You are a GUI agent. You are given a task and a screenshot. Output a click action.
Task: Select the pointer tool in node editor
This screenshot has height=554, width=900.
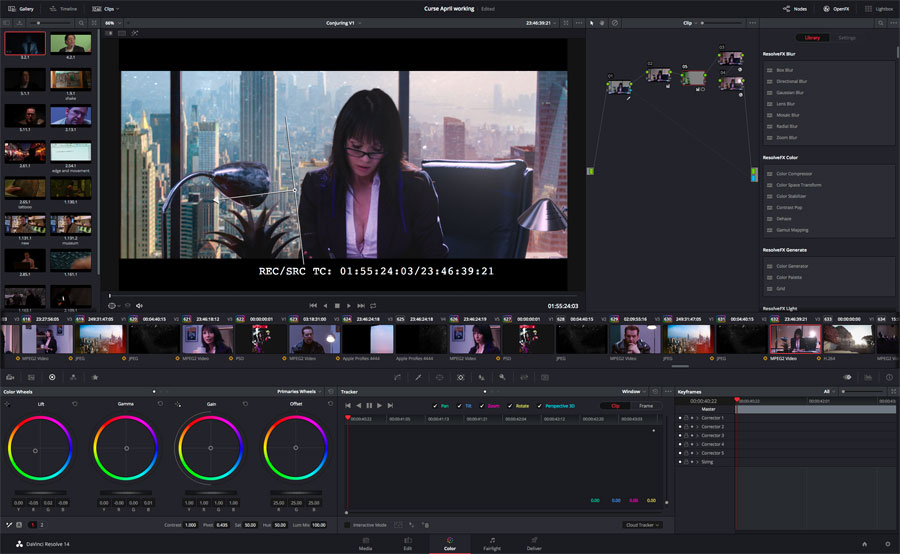[x=592, y=23]
